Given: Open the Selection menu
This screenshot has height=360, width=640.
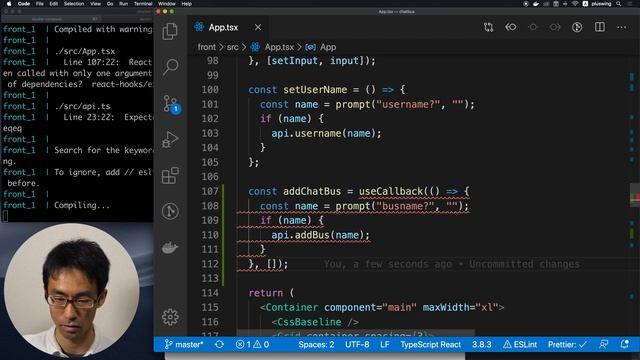Looking at the screenshot, I should click(74, 4).
